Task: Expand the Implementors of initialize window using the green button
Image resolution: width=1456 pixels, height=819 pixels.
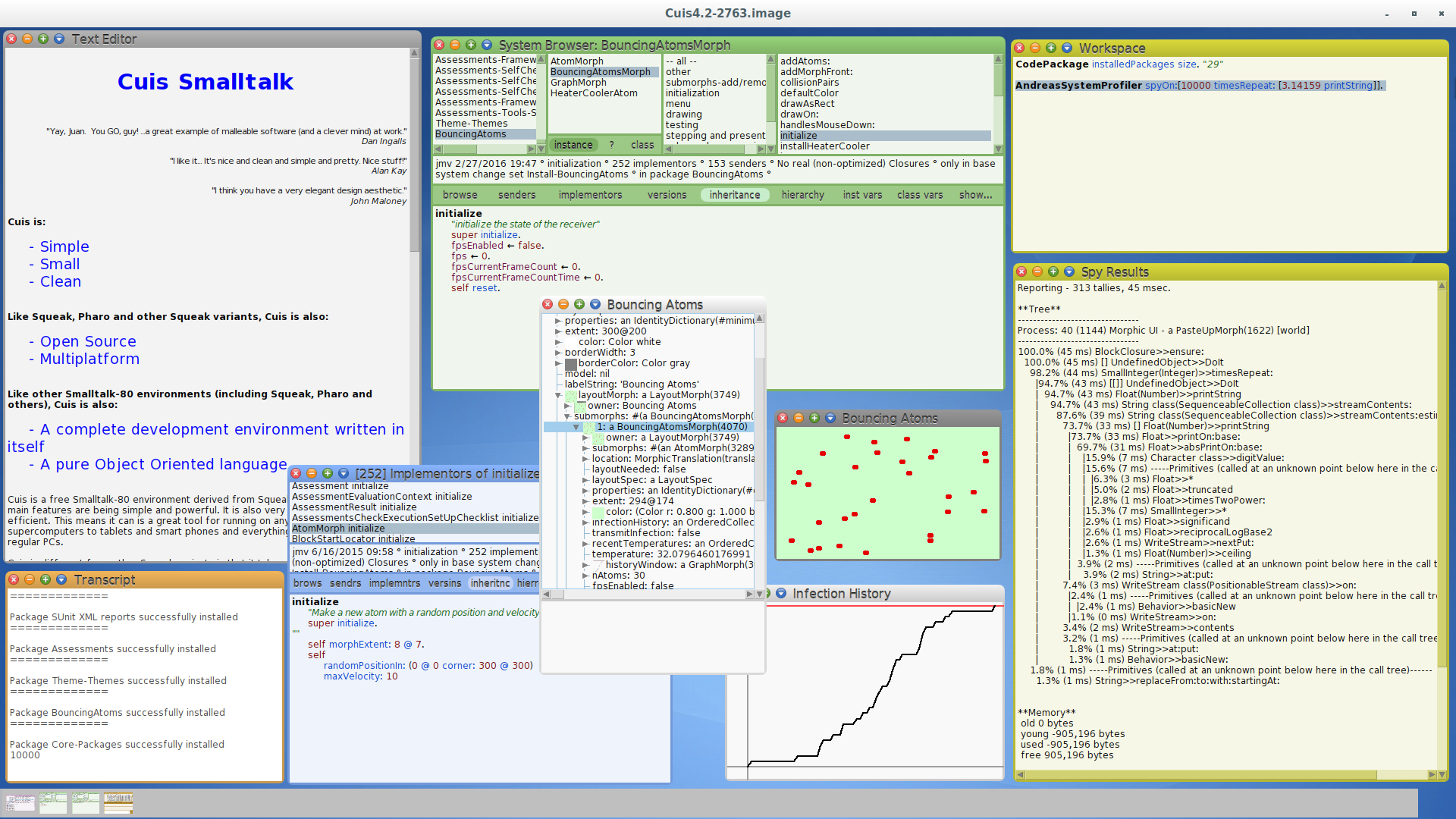Action: (328, 473)
